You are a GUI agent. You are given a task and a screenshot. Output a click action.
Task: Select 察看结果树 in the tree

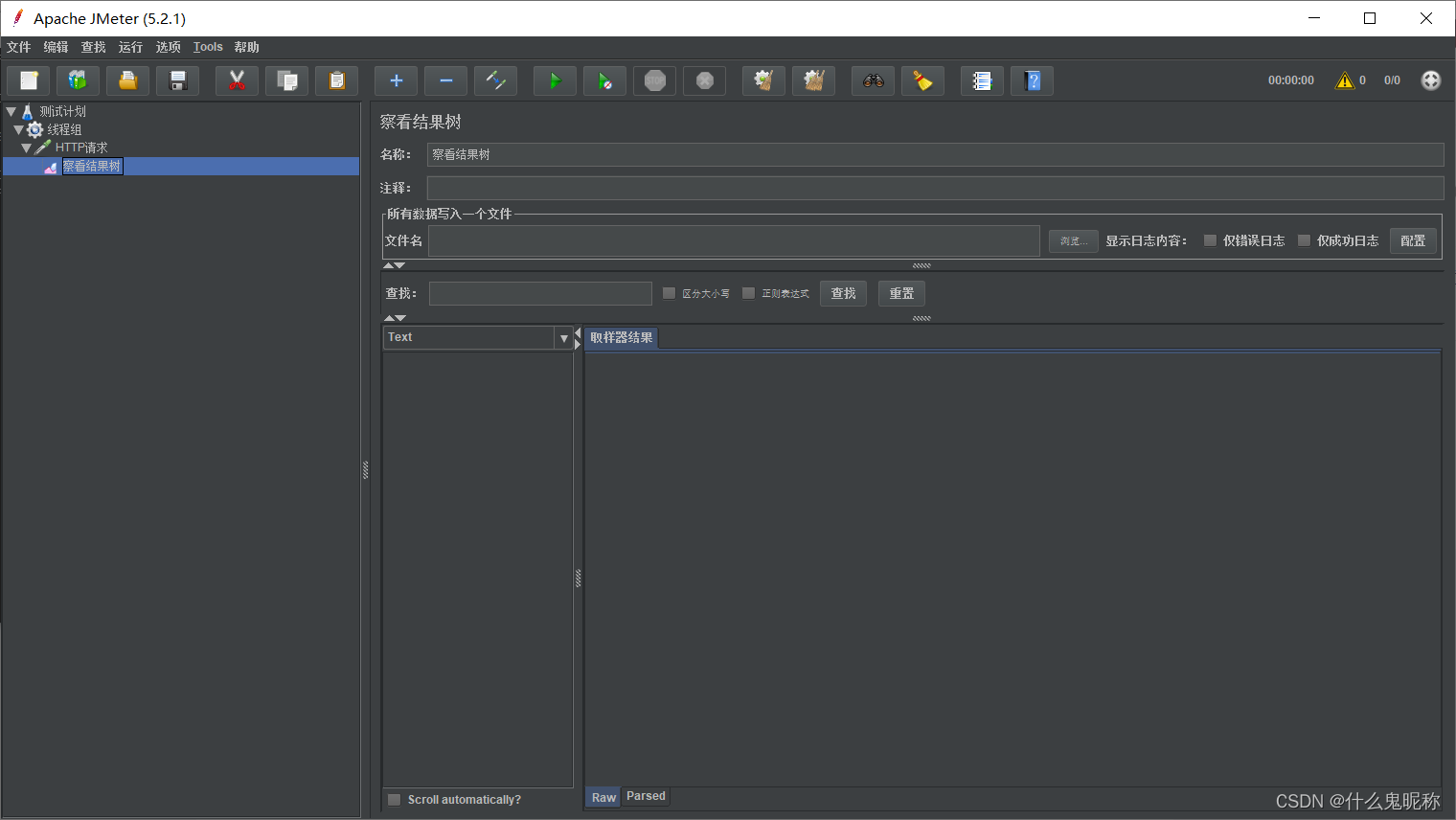[92, 167]
